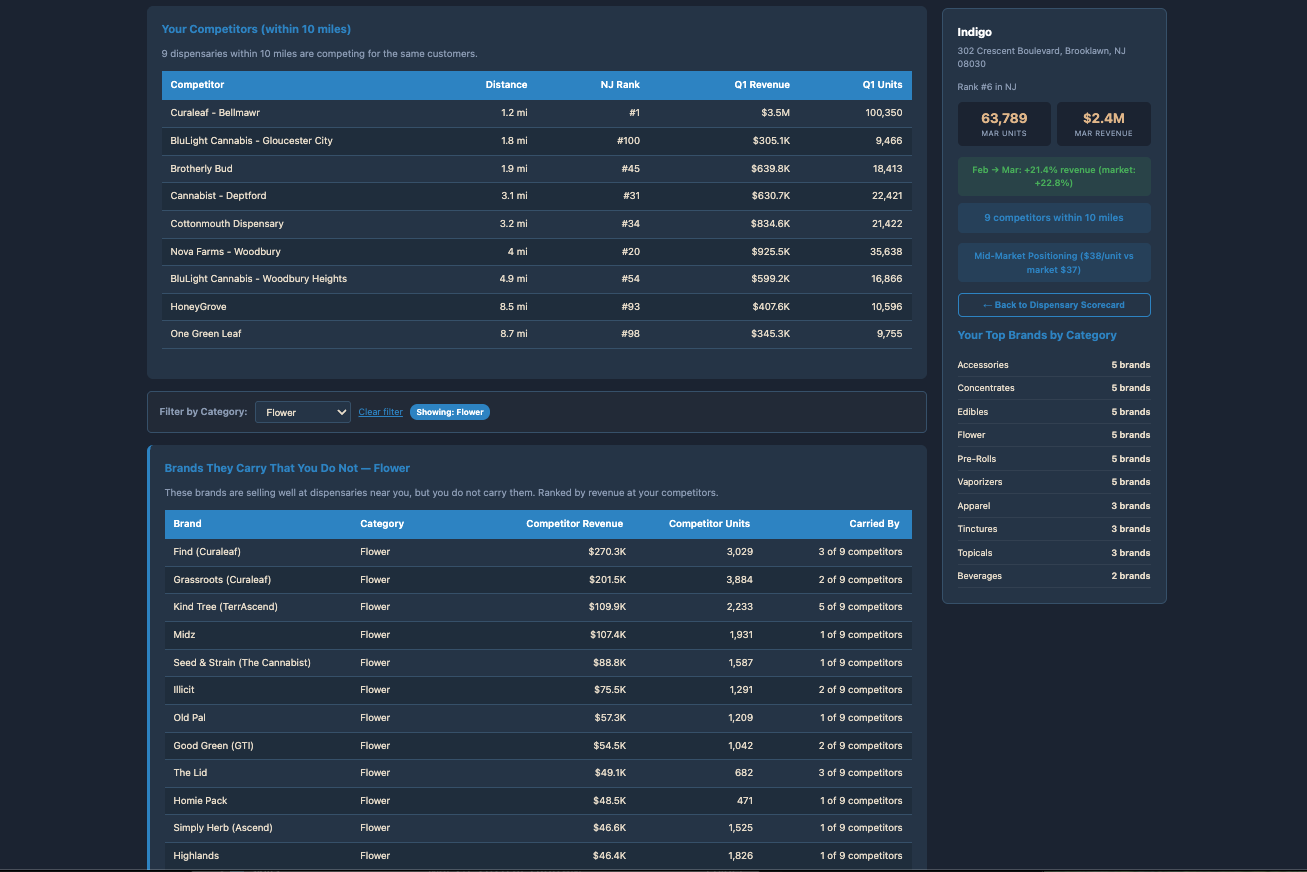
Task: Select Seed & Strain (The Cannabist) brand
Action: point(538,663)
